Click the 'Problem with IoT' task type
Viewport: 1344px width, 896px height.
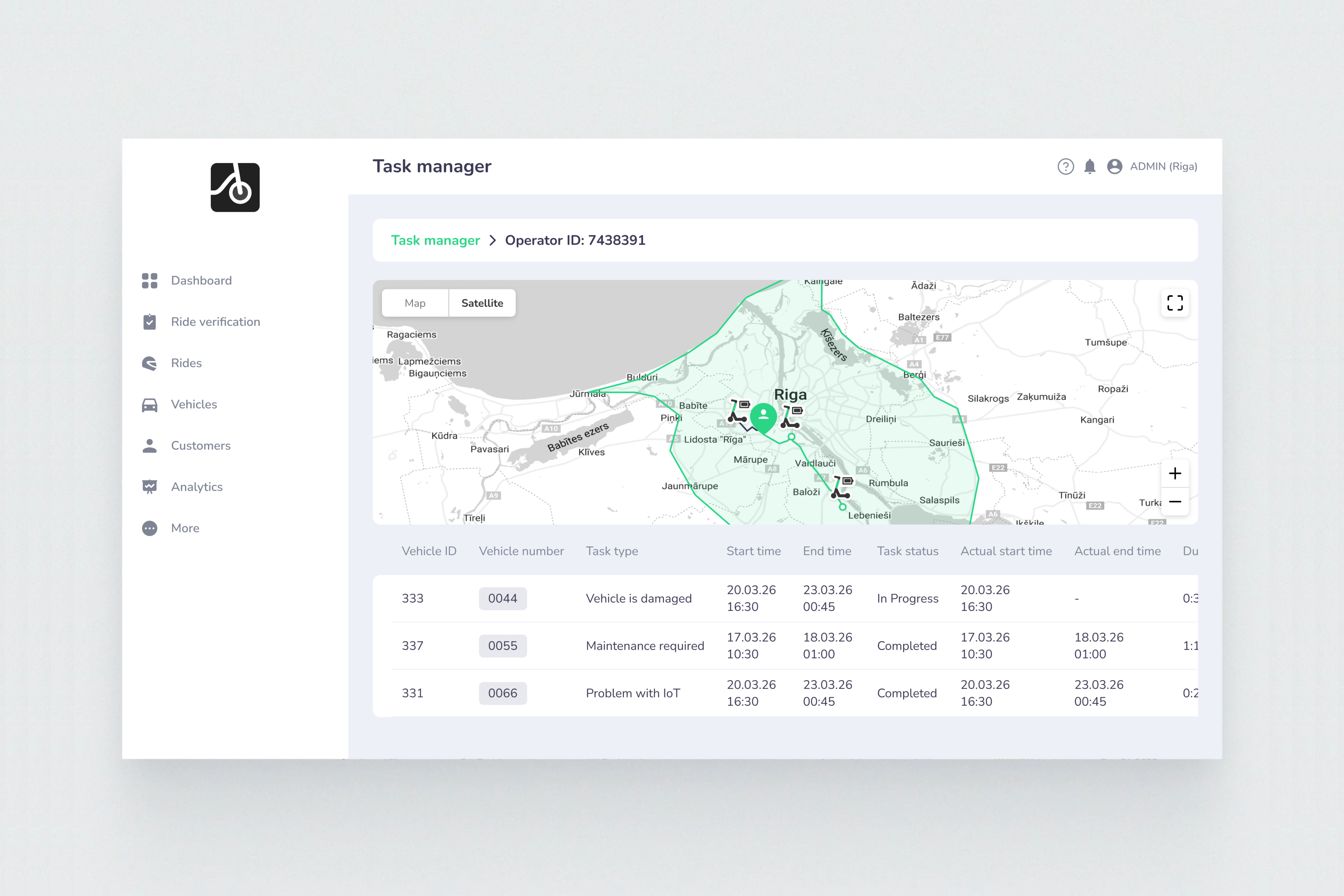[633, 693]
